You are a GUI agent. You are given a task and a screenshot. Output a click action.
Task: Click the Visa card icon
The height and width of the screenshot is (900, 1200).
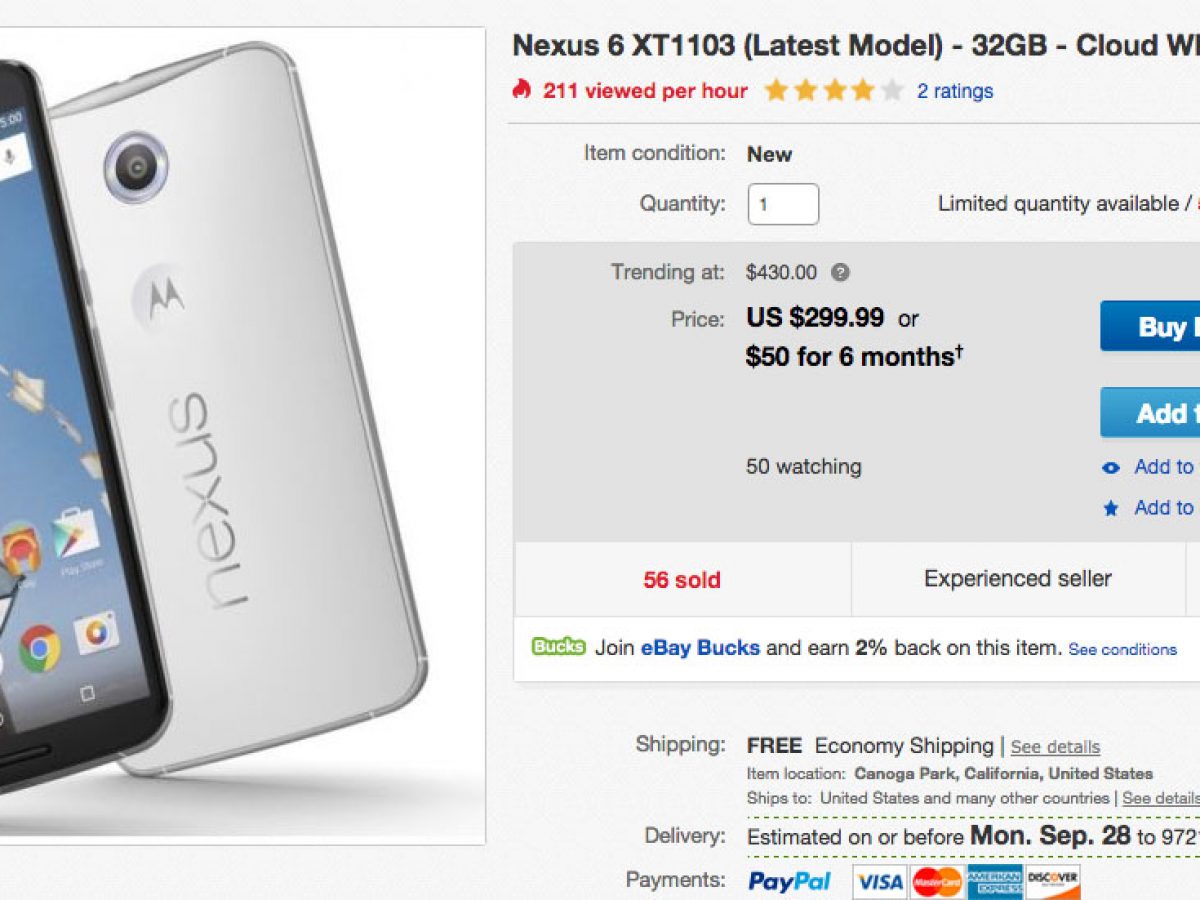(879, 882)
